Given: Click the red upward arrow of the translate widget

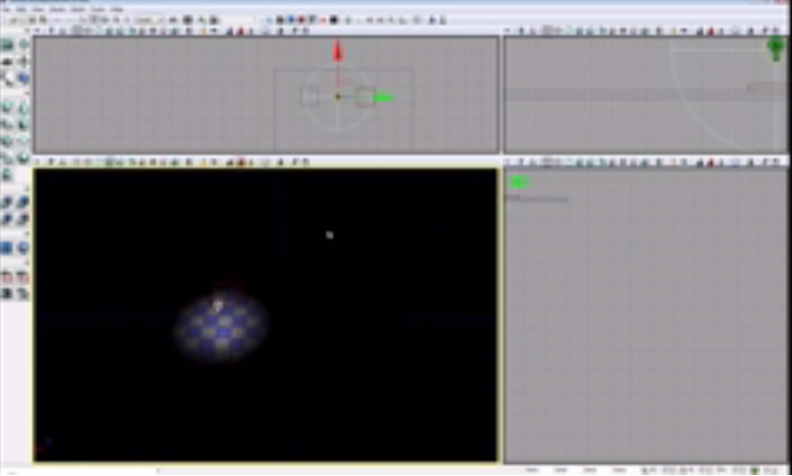Looking at the screenshot, I should (338, 52).
